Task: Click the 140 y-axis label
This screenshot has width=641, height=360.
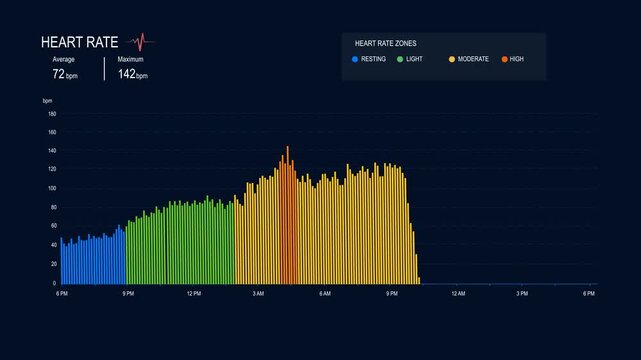Action: (x=52, y=151)
